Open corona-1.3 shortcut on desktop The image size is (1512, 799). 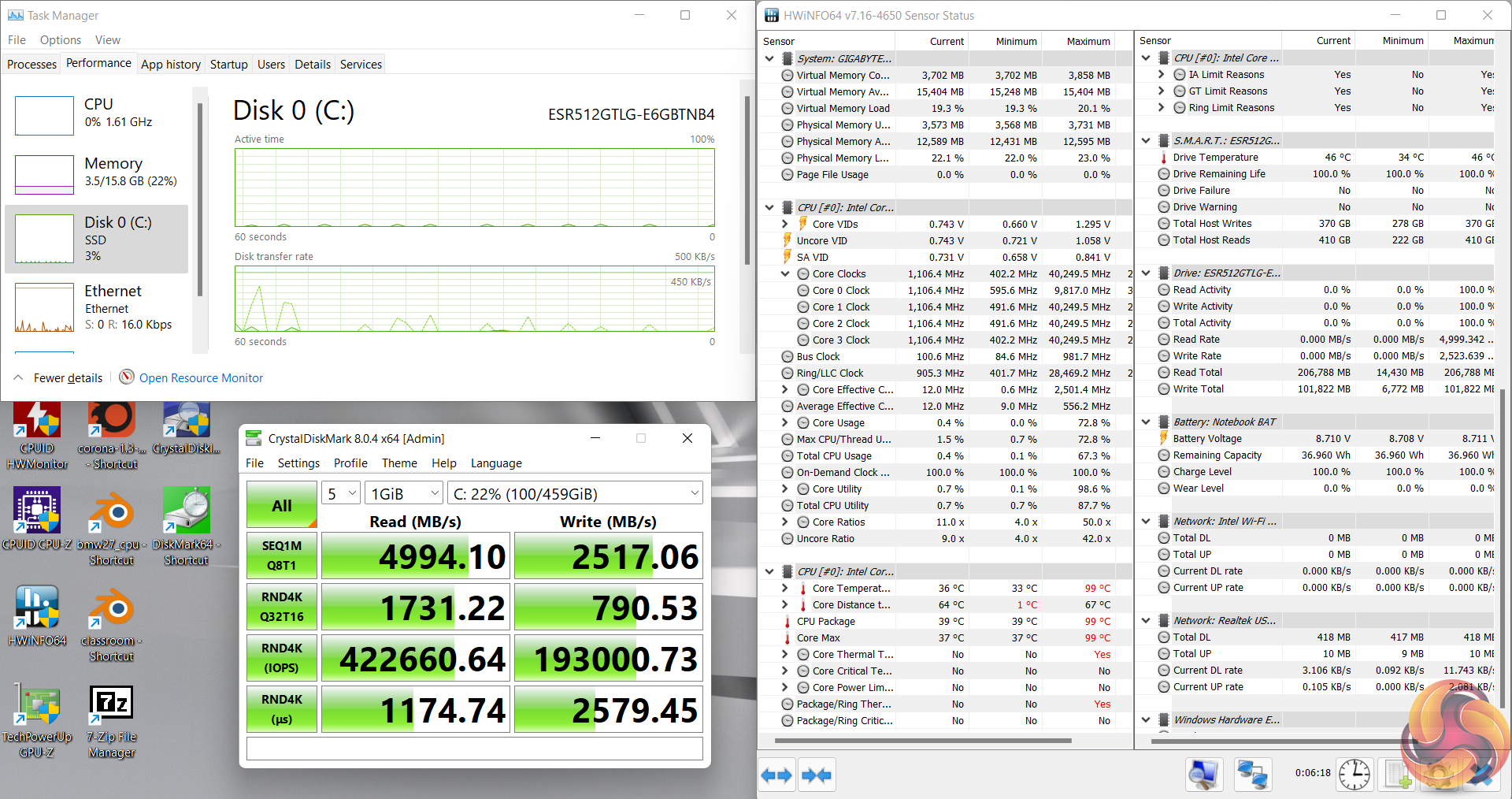pyautogui.click(x=111, y=436)
